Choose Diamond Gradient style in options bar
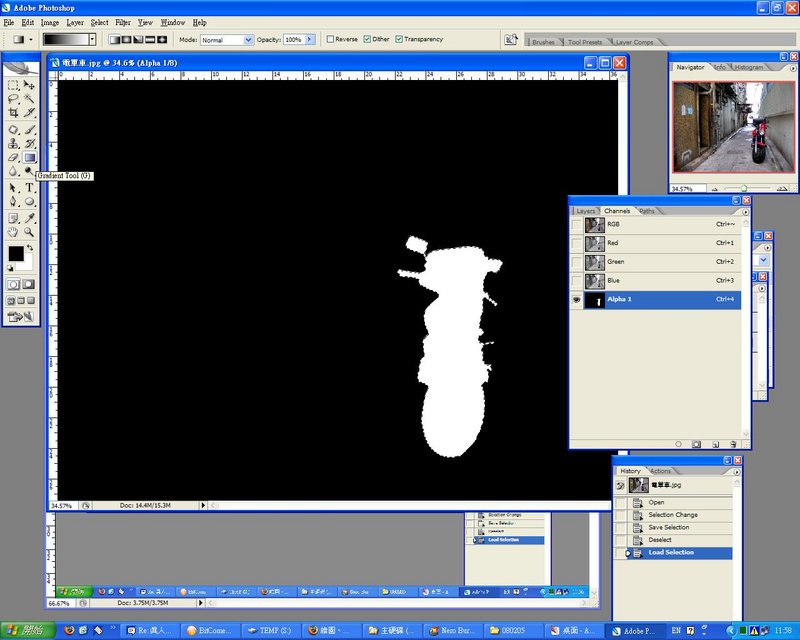The height and width of the screenshot is (640, 800). coord(162,39)
